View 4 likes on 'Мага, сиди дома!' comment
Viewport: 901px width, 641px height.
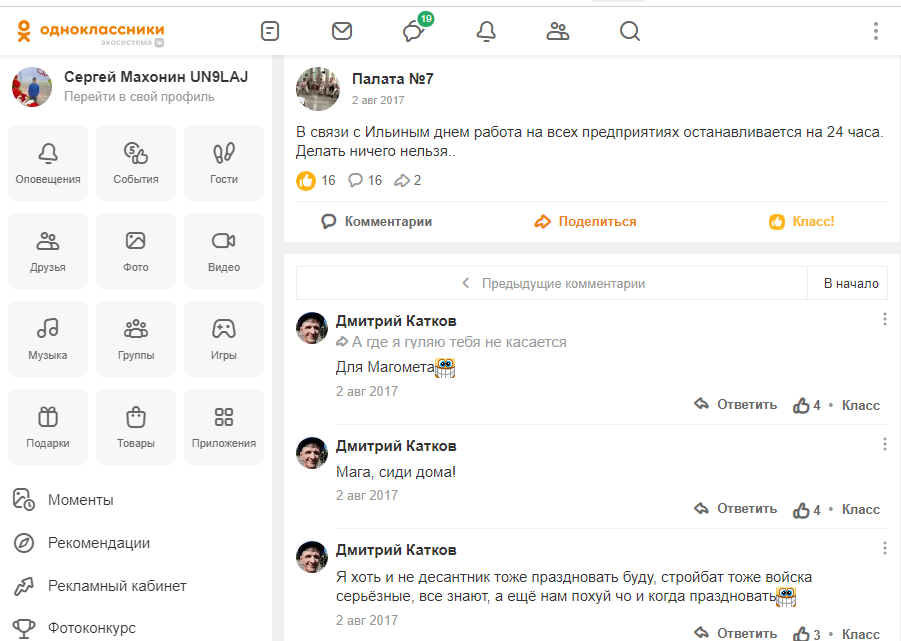tap(807, 510)
